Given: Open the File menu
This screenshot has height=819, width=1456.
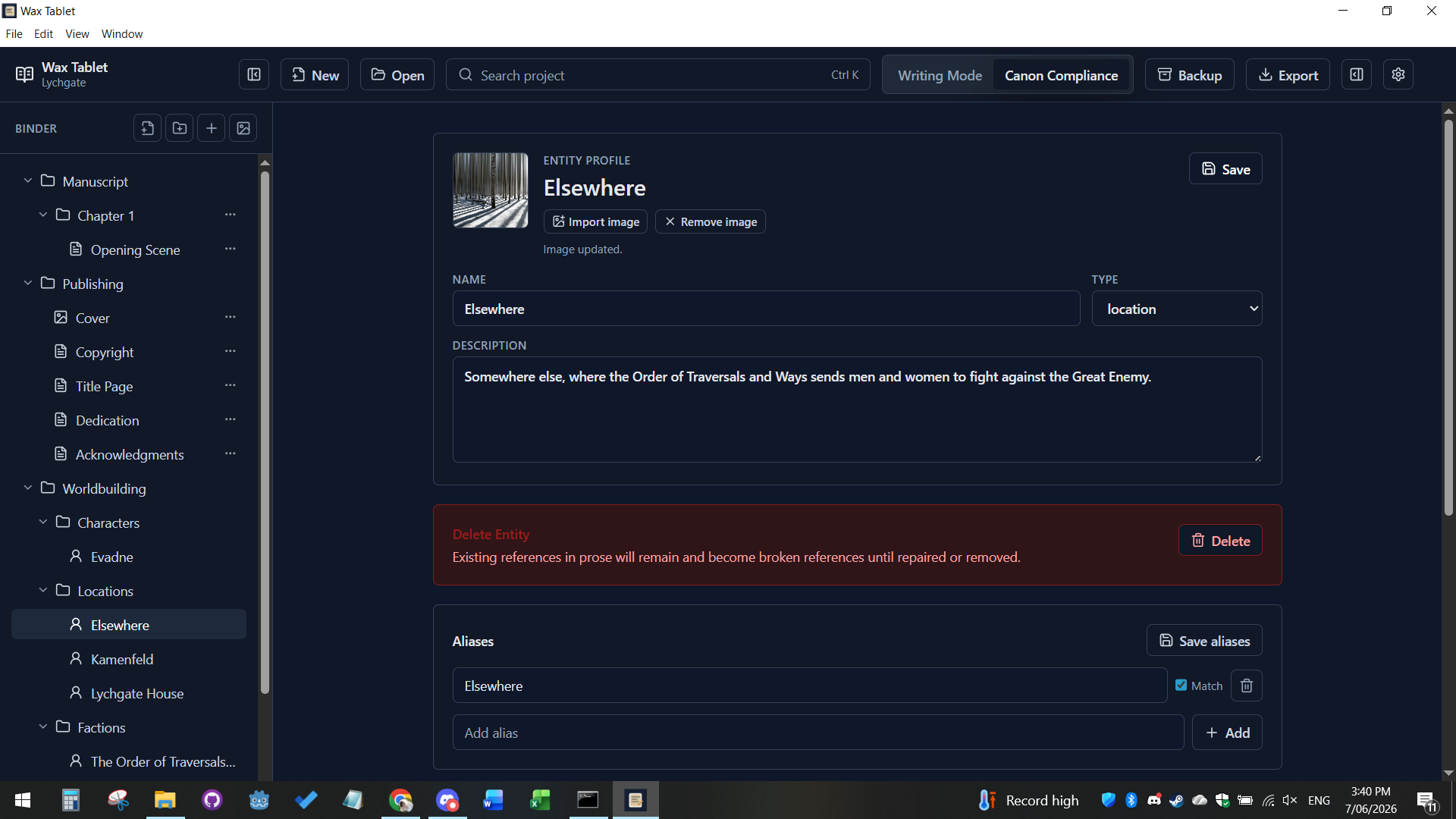Looking at the screenshot, I should 14,34.
